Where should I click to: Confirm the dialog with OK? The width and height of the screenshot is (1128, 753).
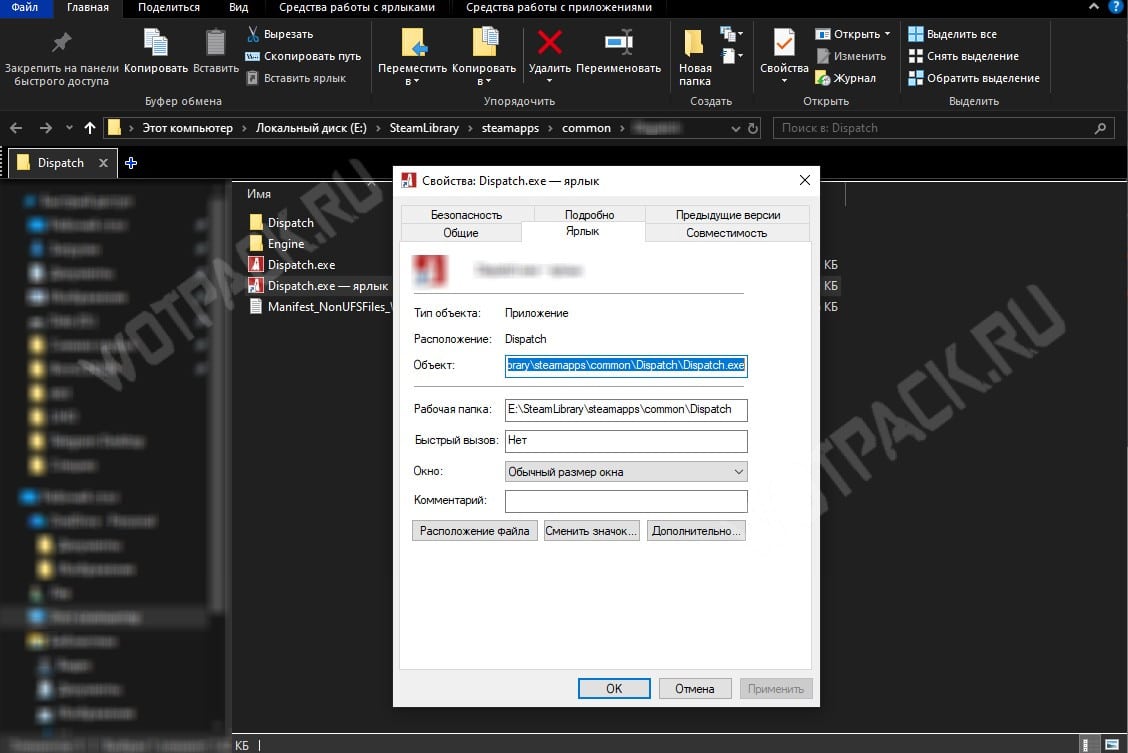tap(614, 688)
